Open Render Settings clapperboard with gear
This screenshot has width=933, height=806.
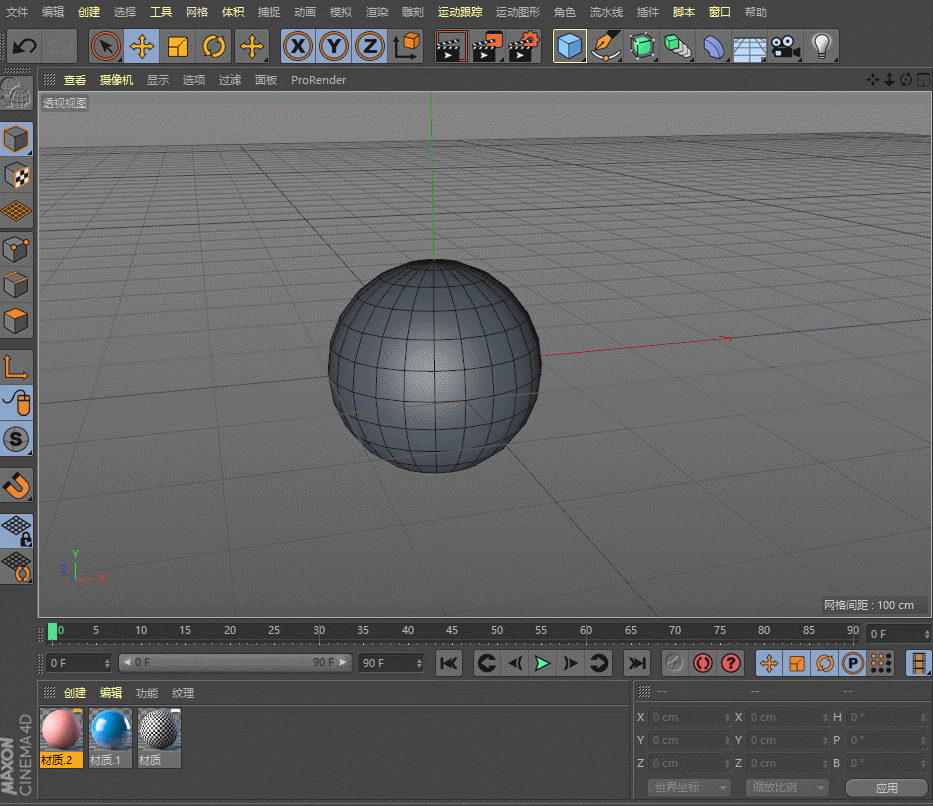[x=525, y=46]
